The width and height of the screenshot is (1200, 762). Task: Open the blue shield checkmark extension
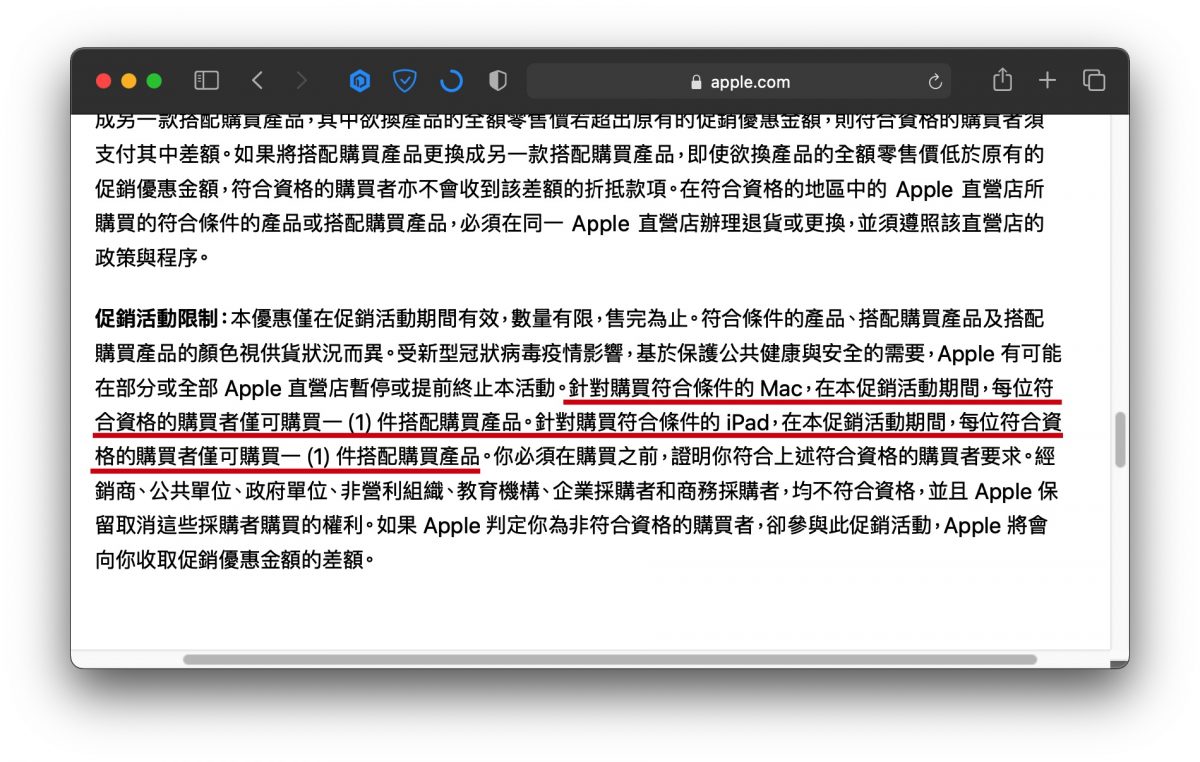pos(404,81)
